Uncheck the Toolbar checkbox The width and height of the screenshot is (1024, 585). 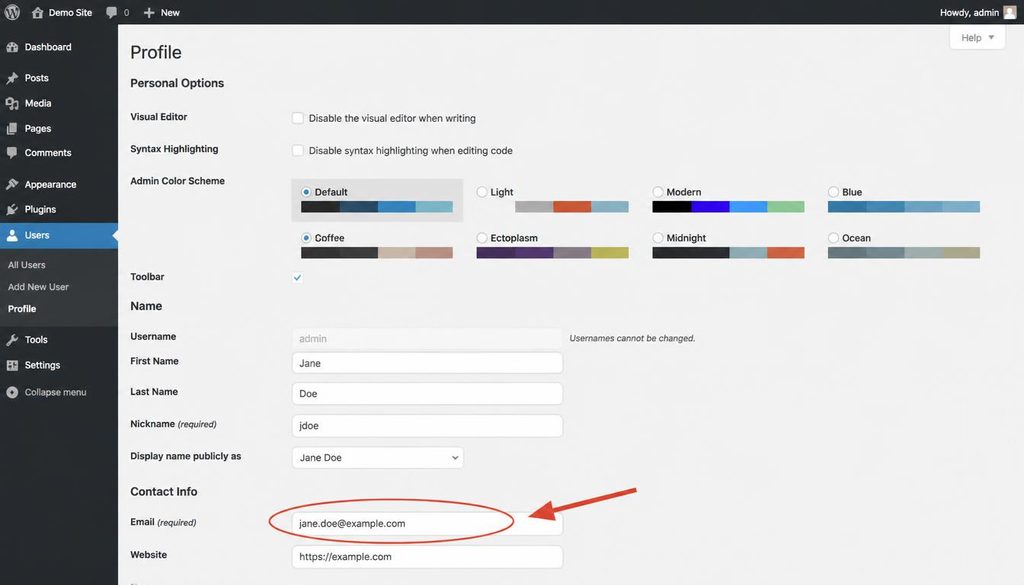(x=298, y=277)
